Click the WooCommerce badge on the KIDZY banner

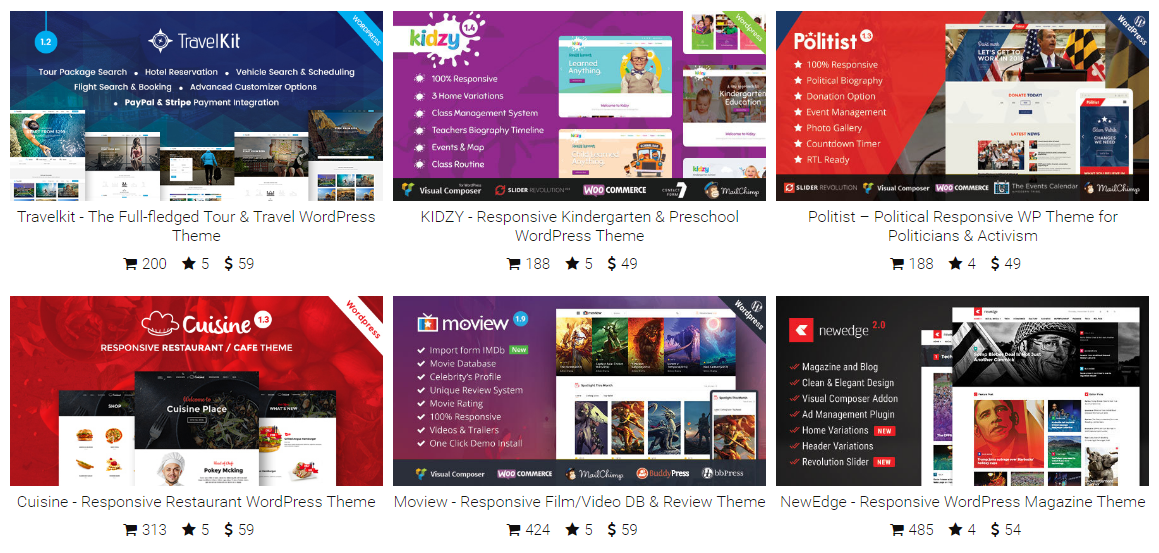click(614, 189)
